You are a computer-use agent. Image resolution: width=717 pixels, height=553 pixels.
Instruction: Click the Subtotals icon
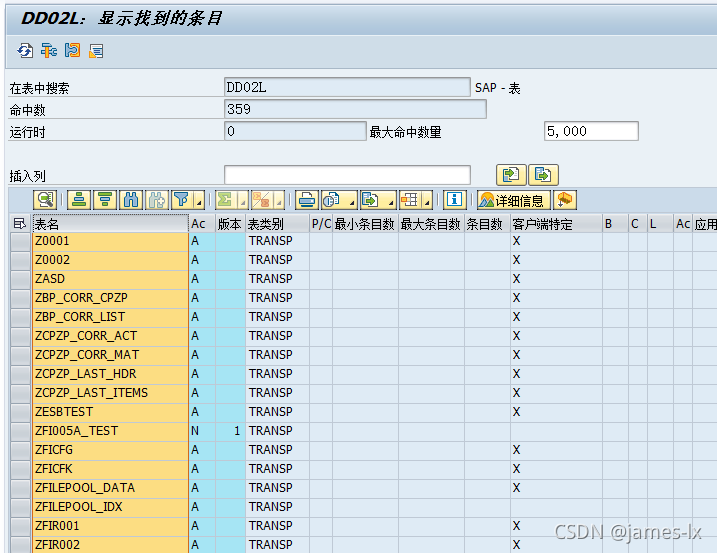[262, 200]
